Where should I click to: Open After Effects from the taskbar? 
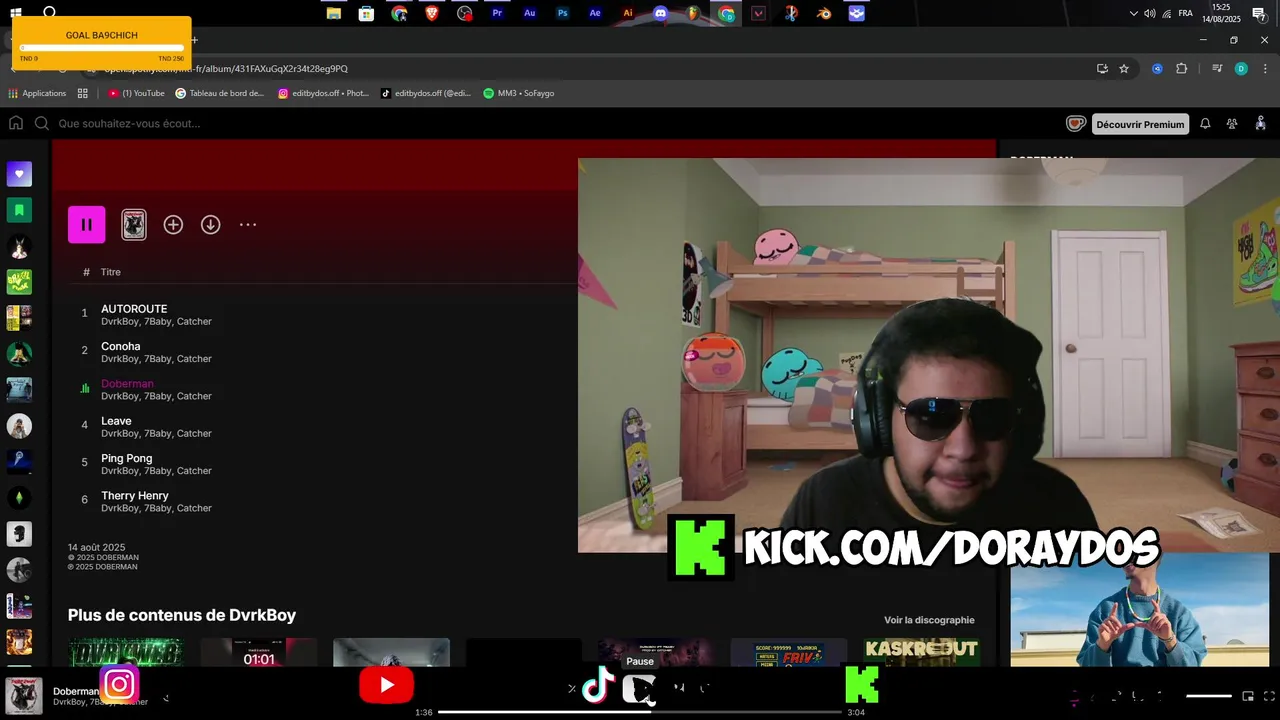click(595, 13)
